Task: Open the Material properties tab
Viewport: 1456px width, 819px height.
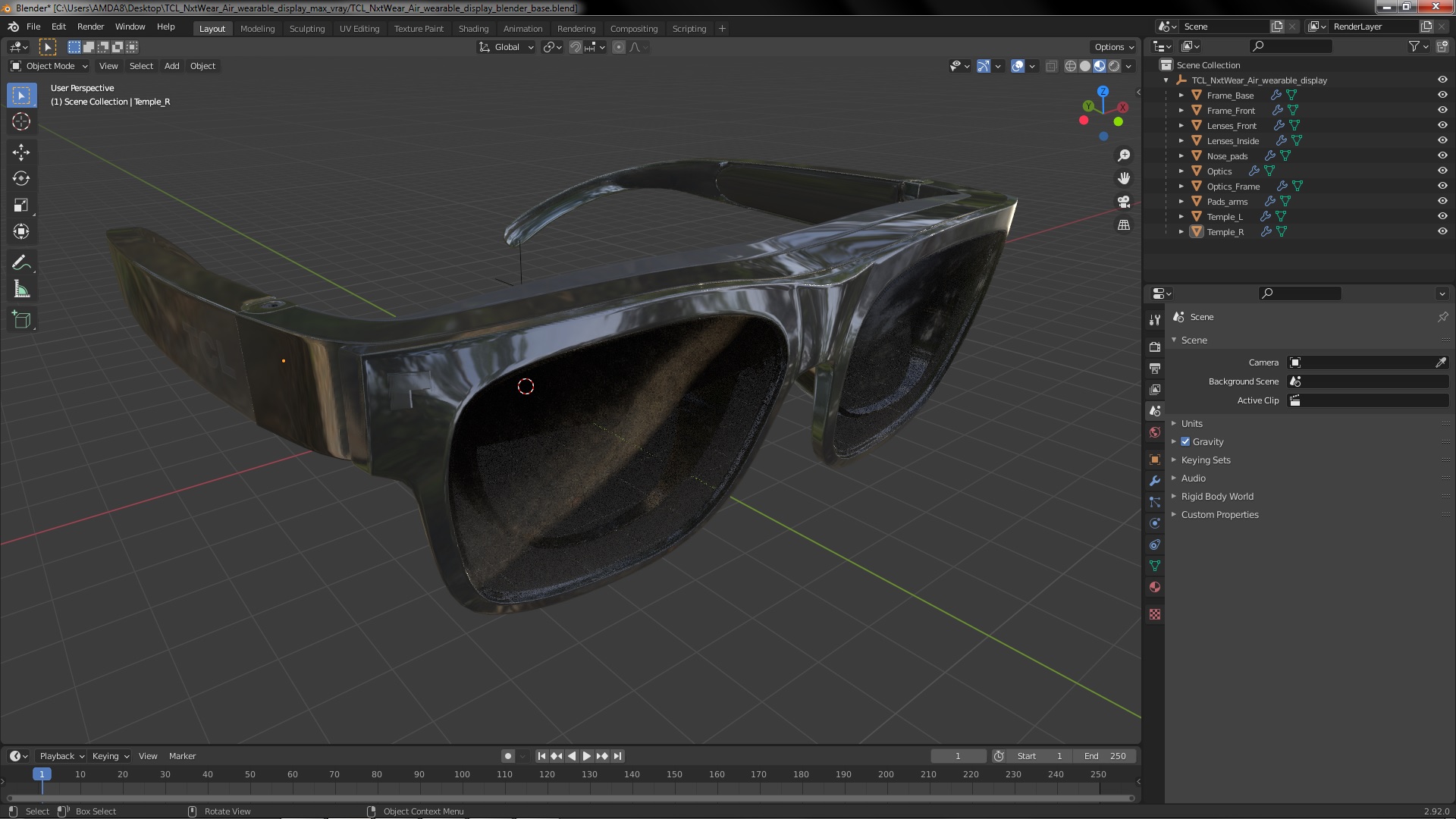Action: [1155, 587]
